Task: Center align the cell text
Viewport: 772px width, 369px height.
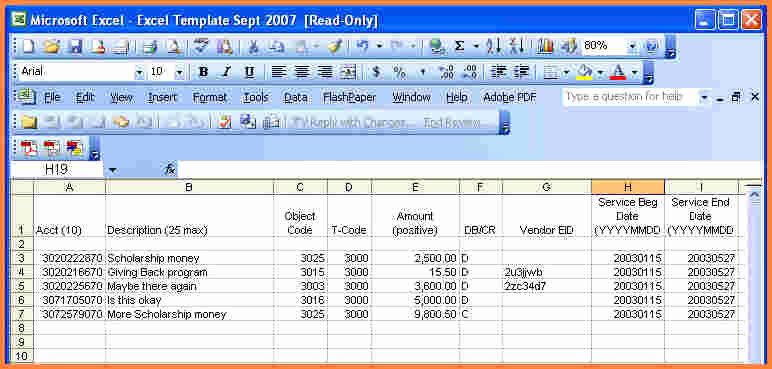Action: (x=302, y=72)
